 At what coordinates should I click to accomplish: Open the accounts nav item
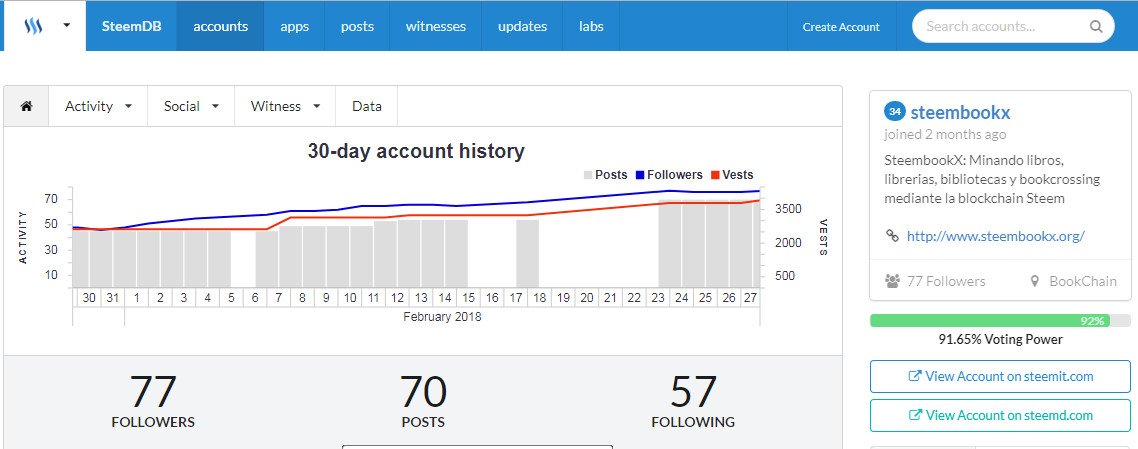click(221, 26)
